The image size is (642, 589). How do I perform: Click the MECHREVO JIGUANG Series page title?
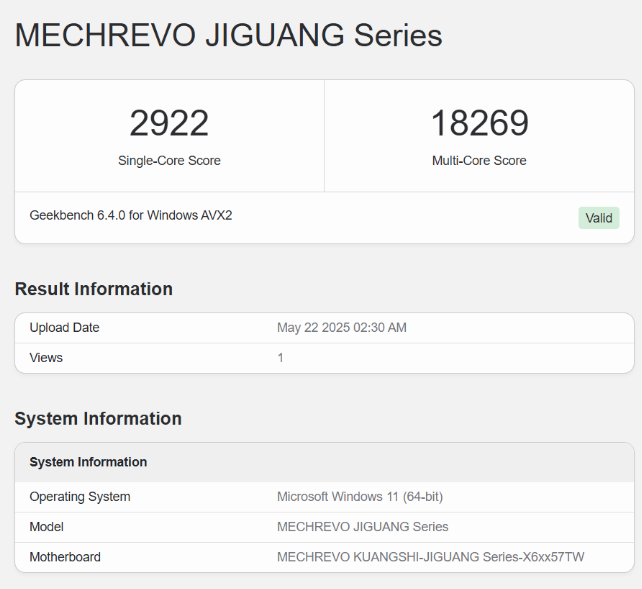[x=228, y=36]
